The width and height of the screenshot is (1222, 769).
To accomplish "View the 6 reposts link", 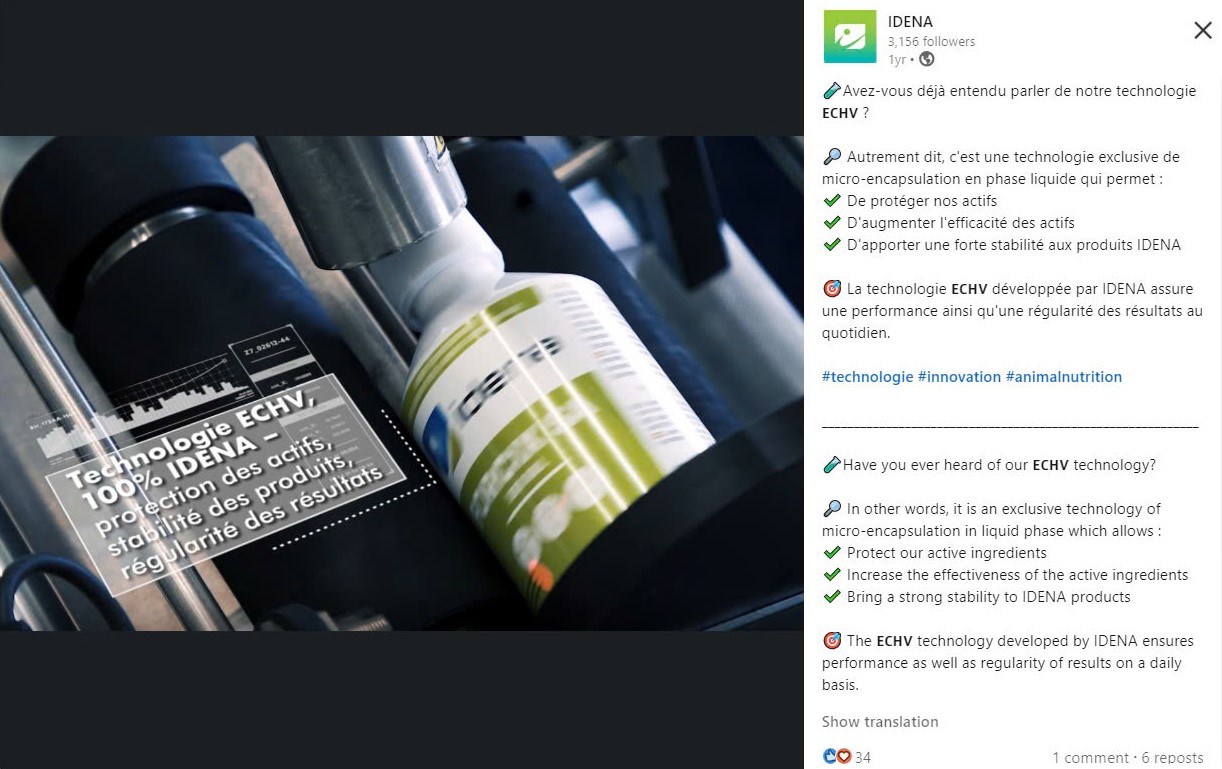I will pyautogui.click(x=1172, y=758).
